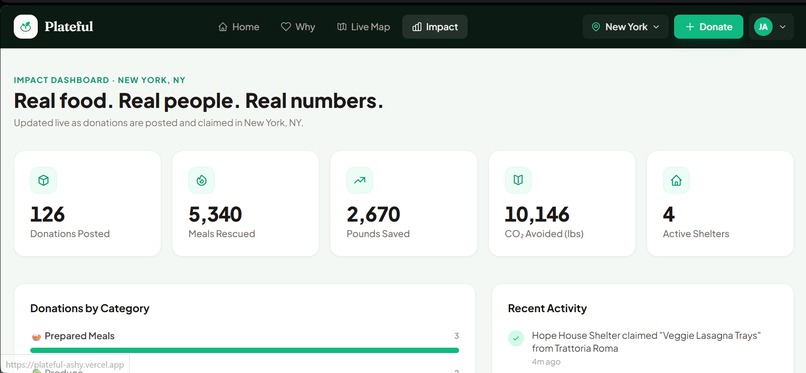This screenshot has height=373, width=806.
Task: Click the box icon on Donations Posted card
Action: pos(44,180)
